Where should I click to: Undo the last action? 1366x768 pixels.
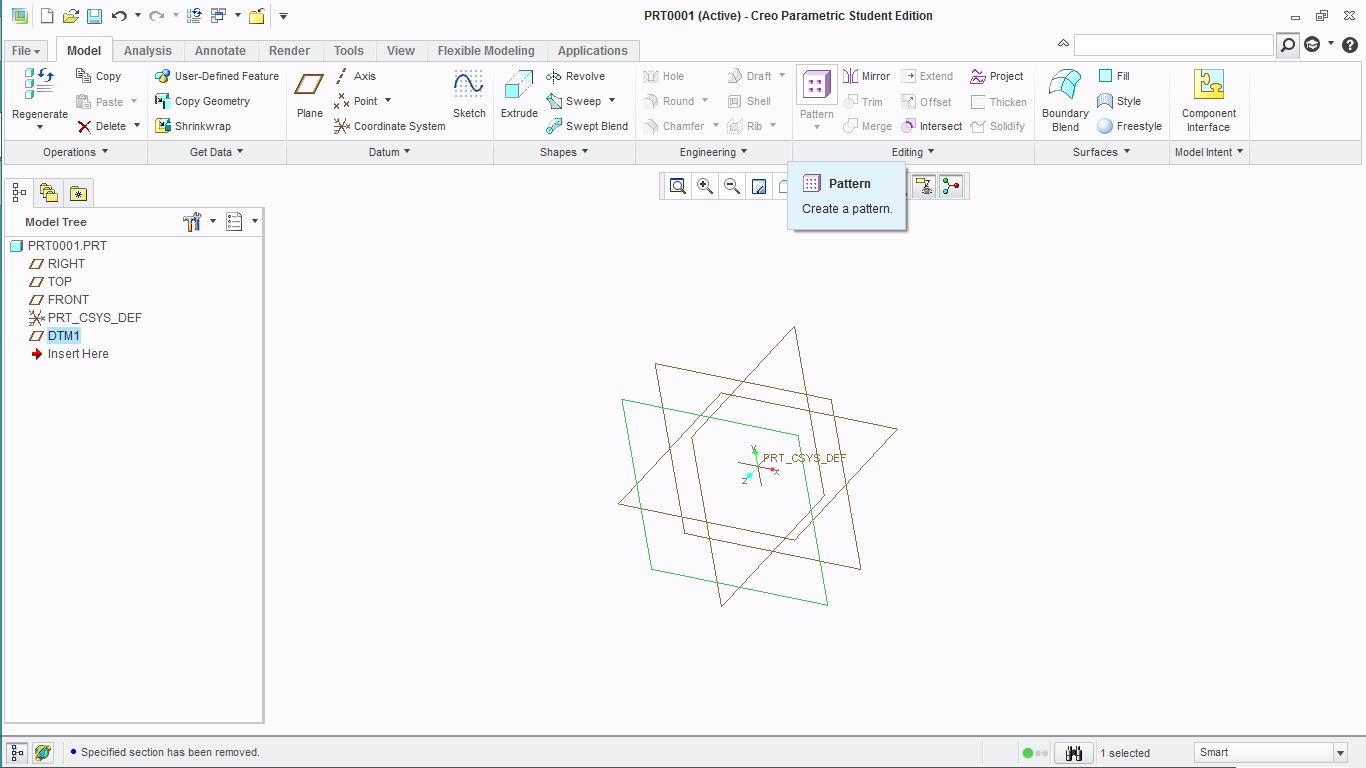pos(119,16)
